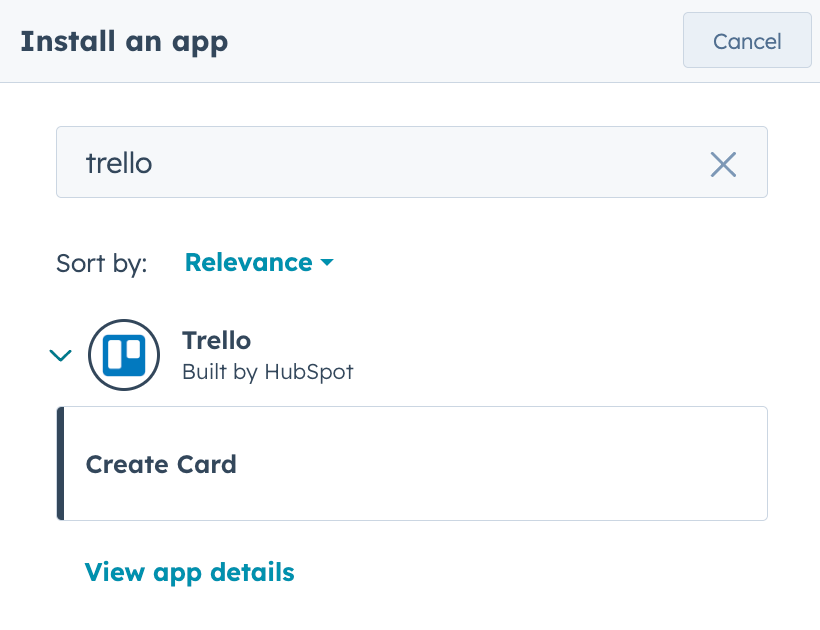Image resolution: width=820 pixels, height=630 pixels.
Task: Open View app details
Action: (189, 572)
